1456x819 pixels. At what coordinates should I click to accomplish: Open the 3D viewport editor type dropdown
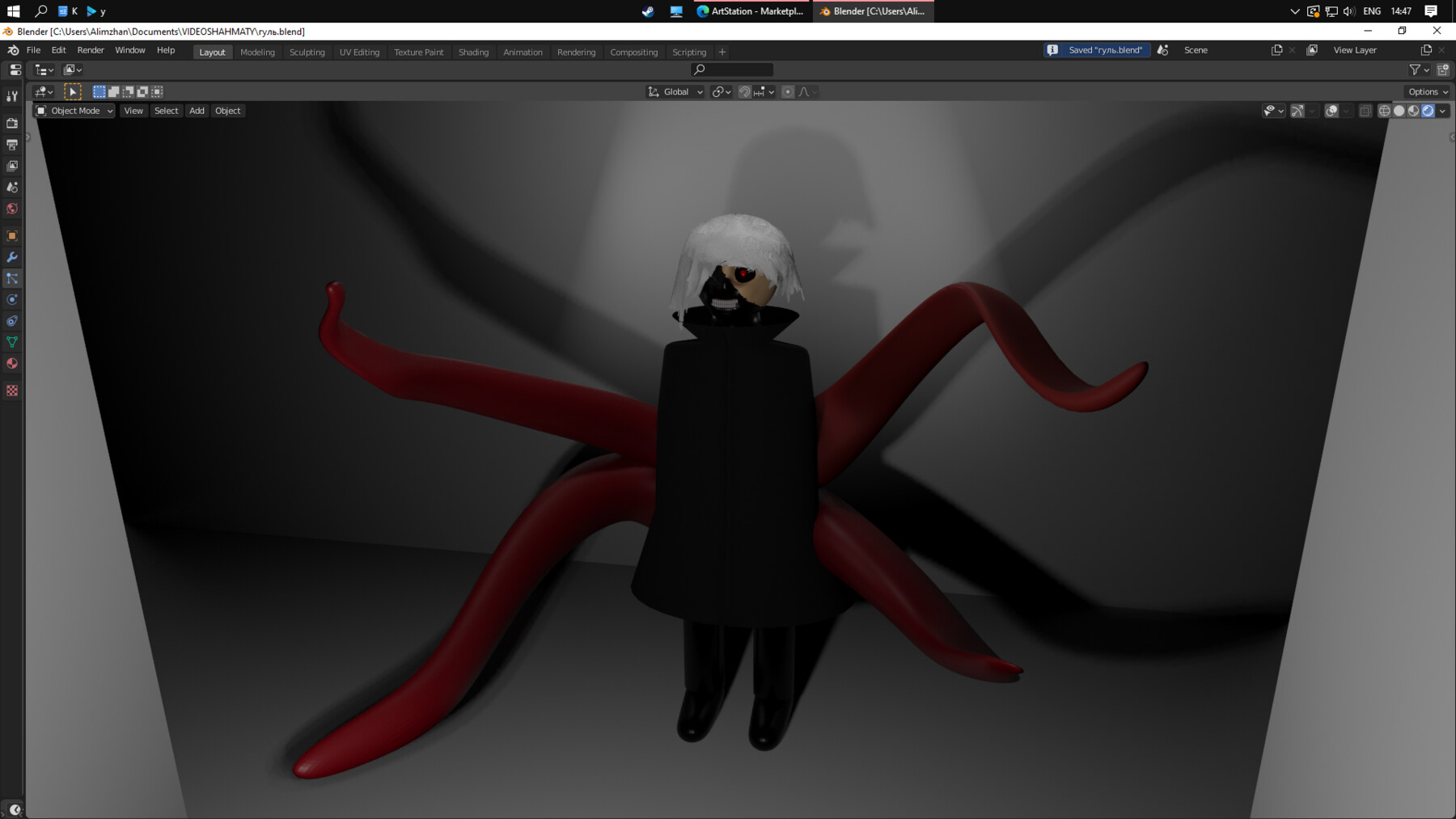pyautogui.click(x=44, y=91)
